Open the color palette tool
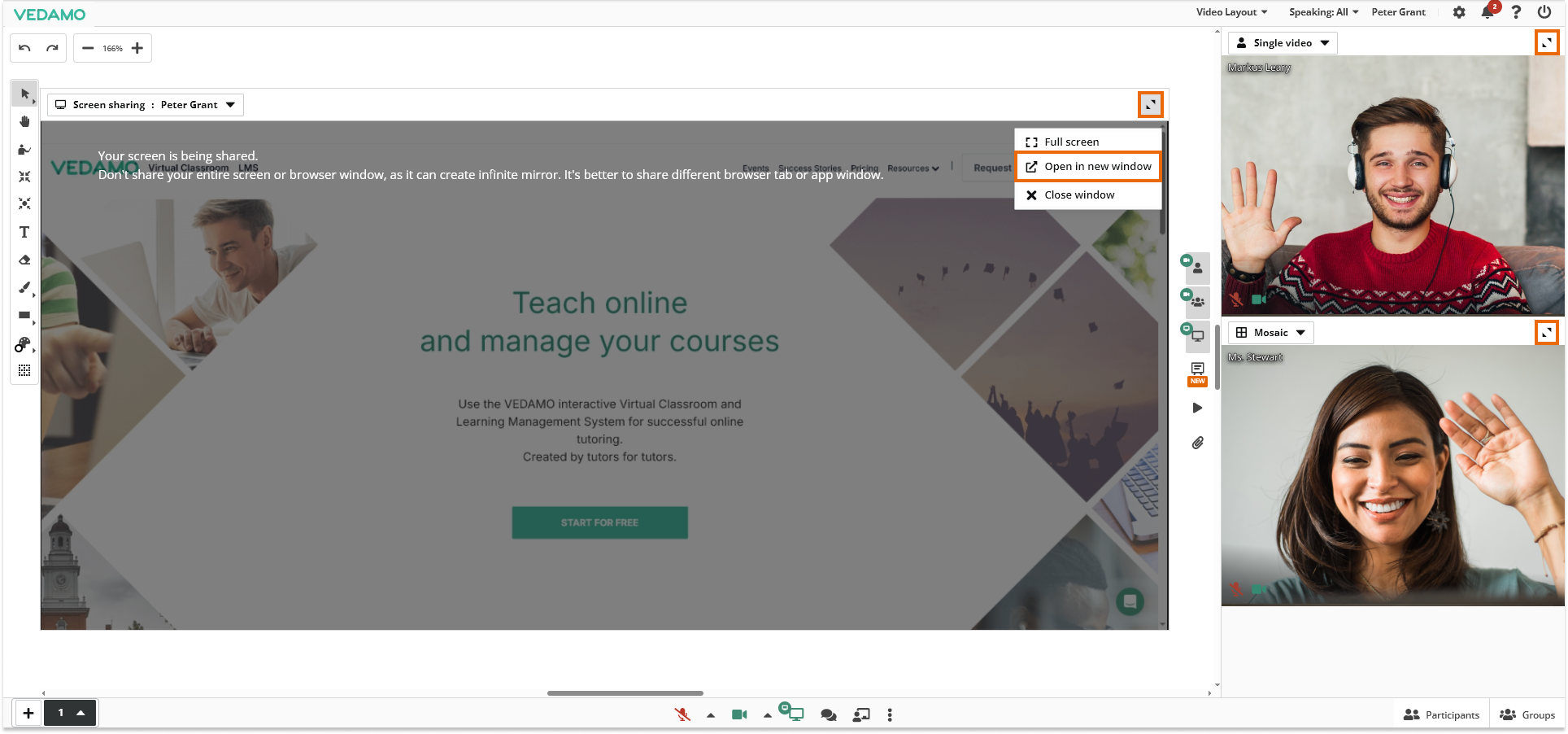1568x734 pixels. point(24,345)
